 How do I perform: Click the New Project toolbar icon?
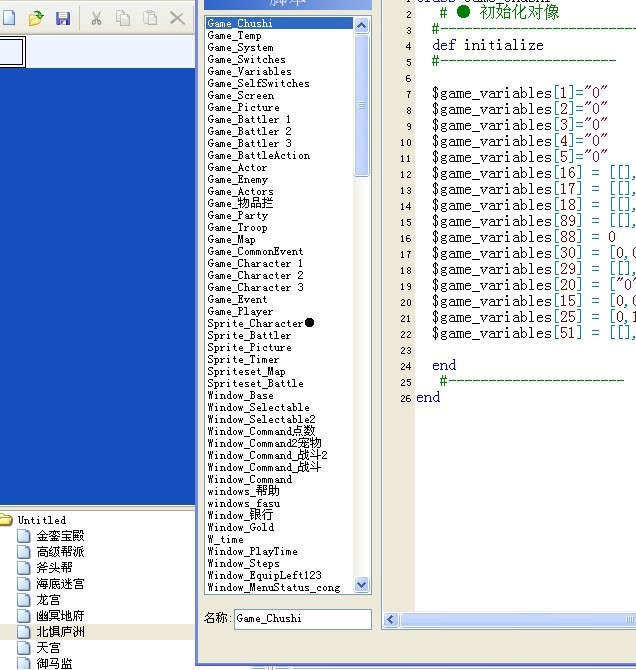[9, 18]
